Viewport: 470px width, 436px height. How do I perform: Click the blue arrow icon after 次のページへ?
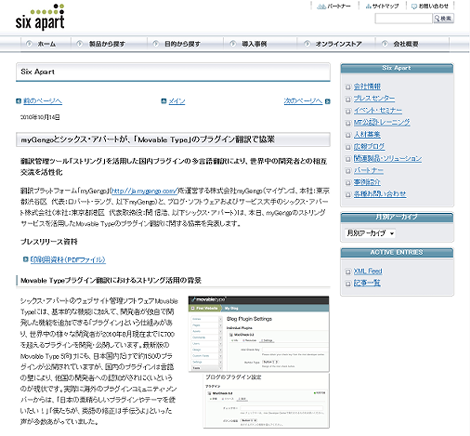[x=327, y=101]
